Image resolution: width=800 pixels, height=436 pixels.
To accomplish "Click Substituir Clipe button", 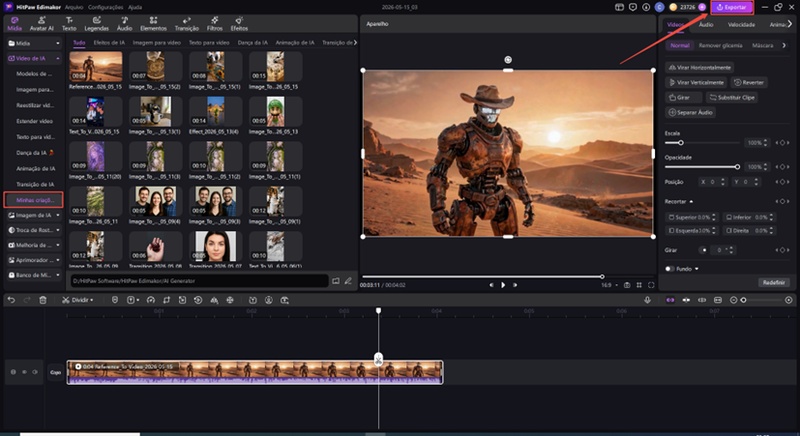I will click(732, 97).
